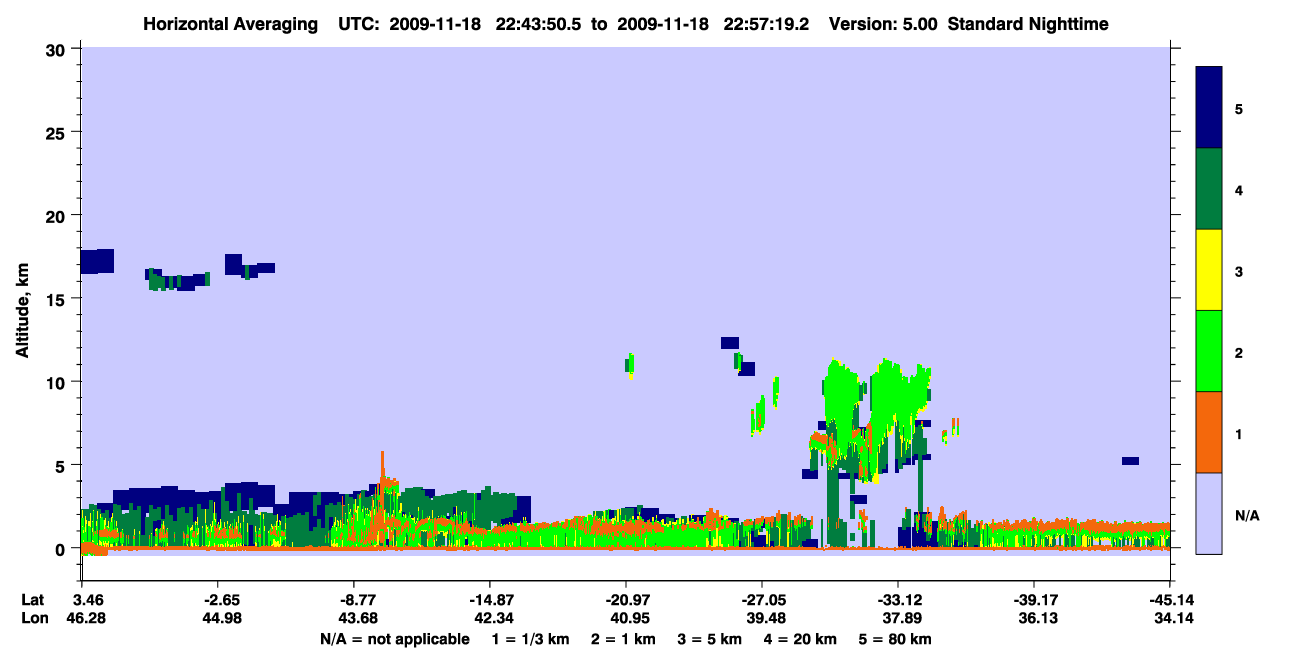The width and height of the screenshot is (1300, 667).
Task: Click the '5 = 80 km' legend note
Action: click(896, 639)
